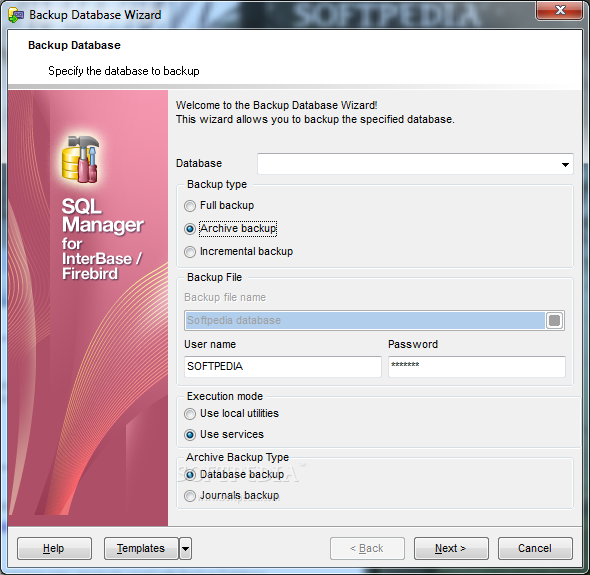
Task: Choose Database backup archive type
Action: point(190,475)
